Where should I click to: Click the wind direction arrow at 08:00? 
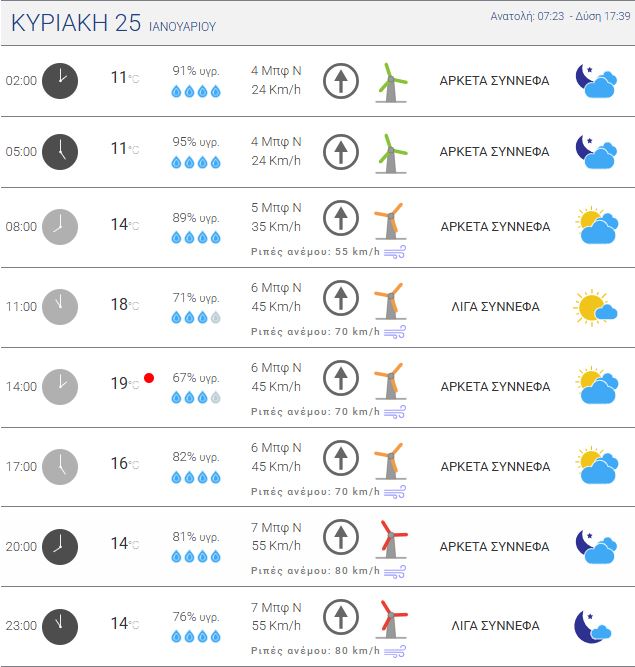point(341,218)
